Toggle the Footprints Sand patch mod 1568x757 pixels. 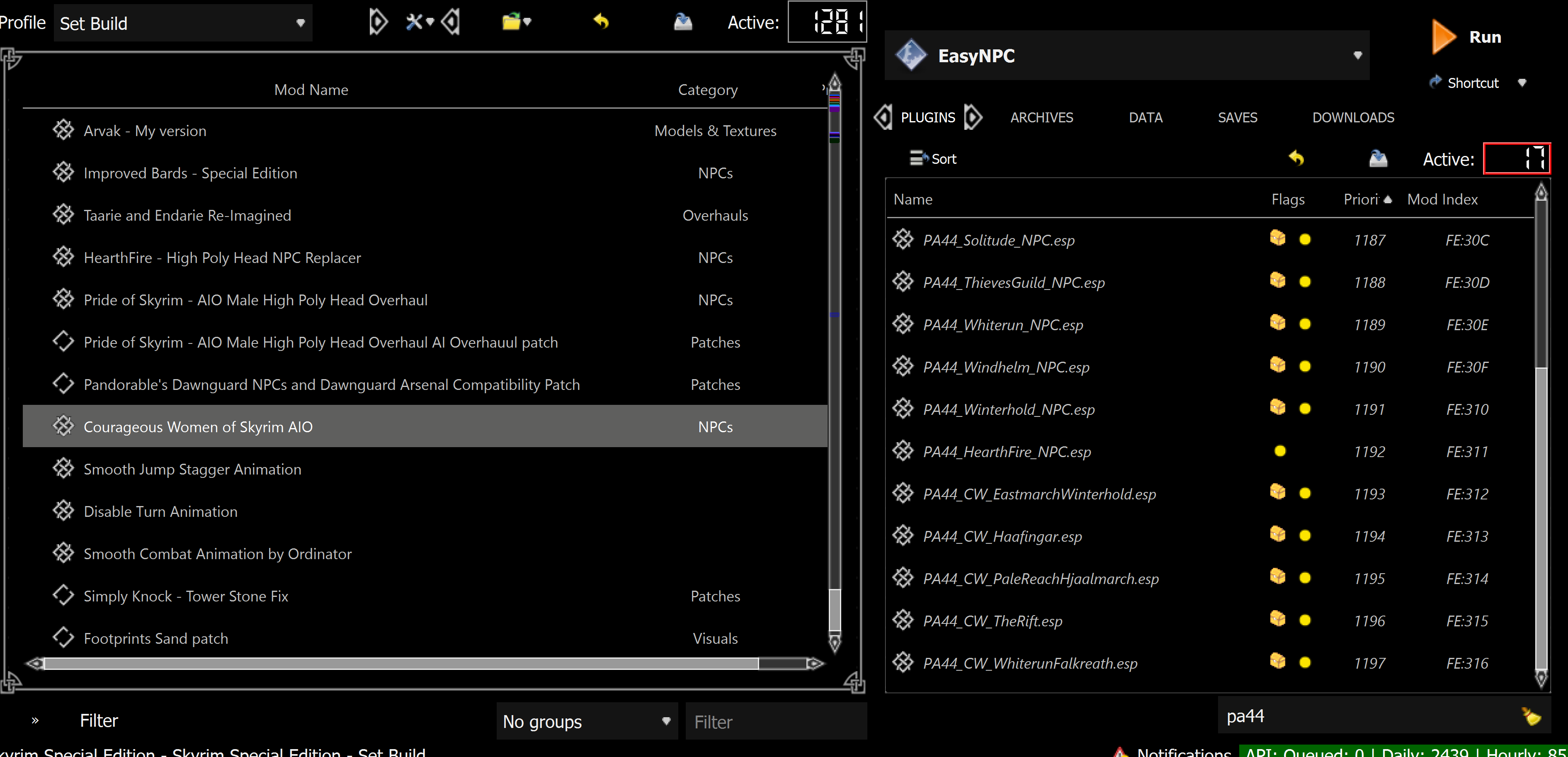[x=64, y=637]
